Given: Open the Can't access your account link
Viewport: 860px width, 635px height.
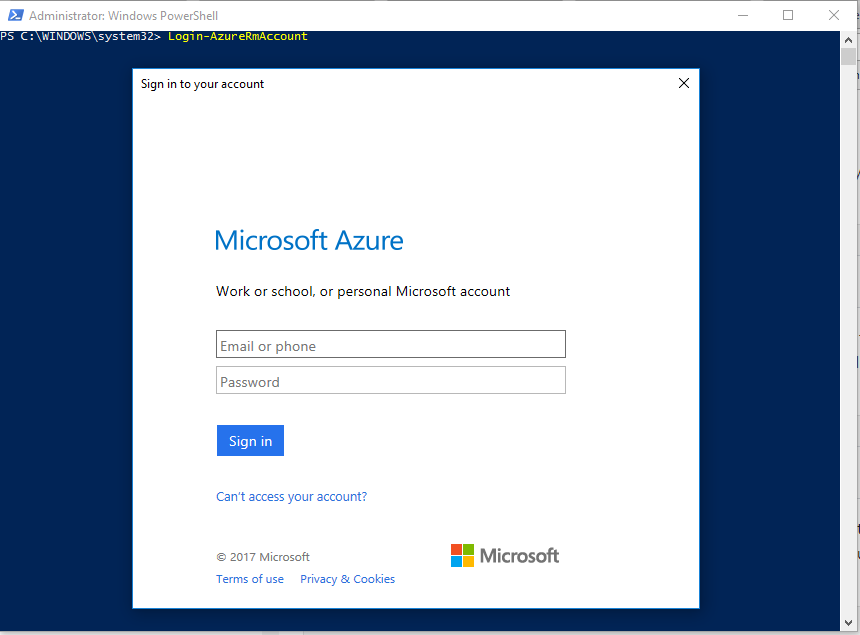Looking at the screenshot, I should [x=291, y=497].
